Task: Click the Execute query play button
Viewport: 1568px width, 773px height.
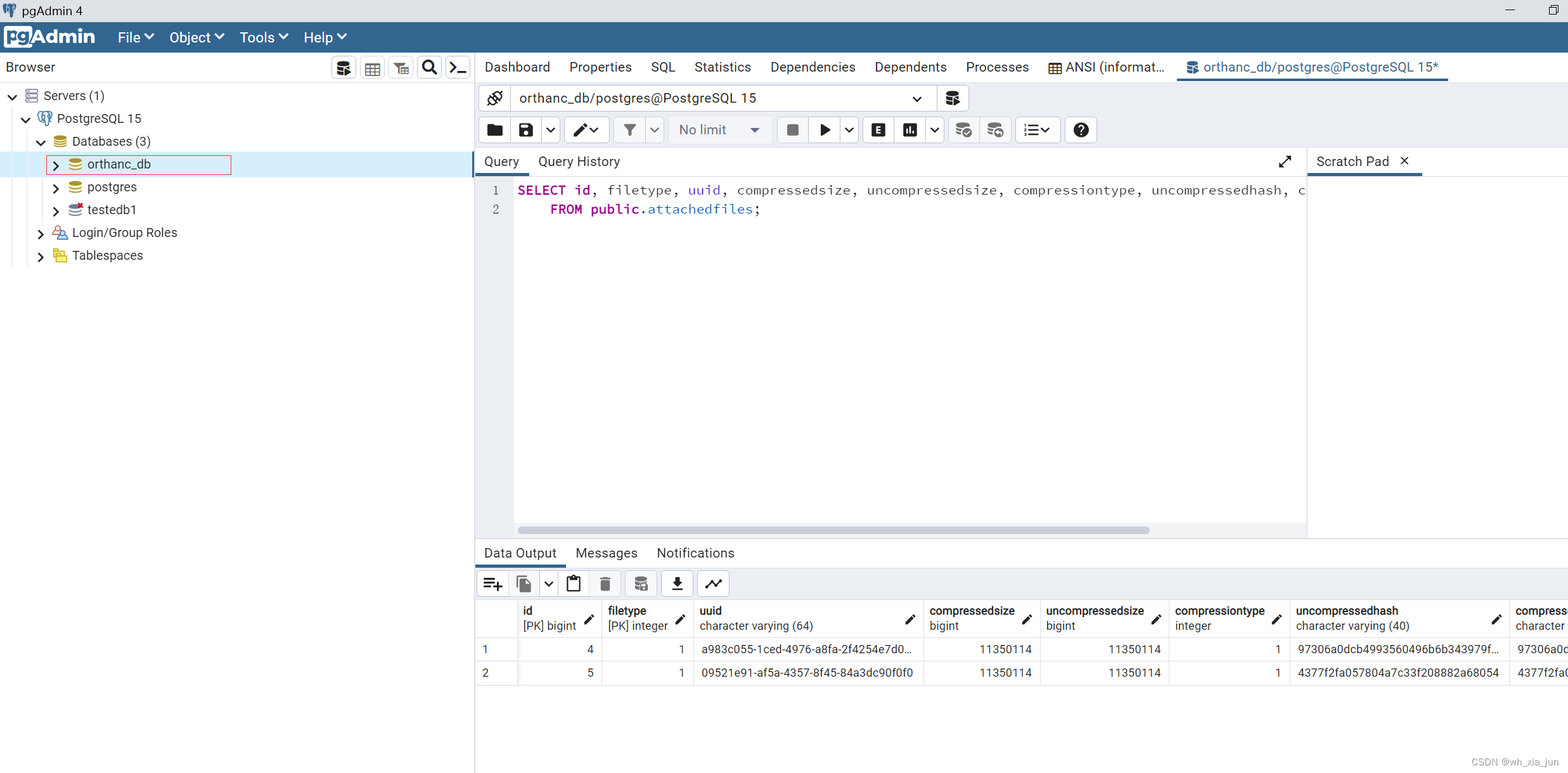Action: coord(825,130)
